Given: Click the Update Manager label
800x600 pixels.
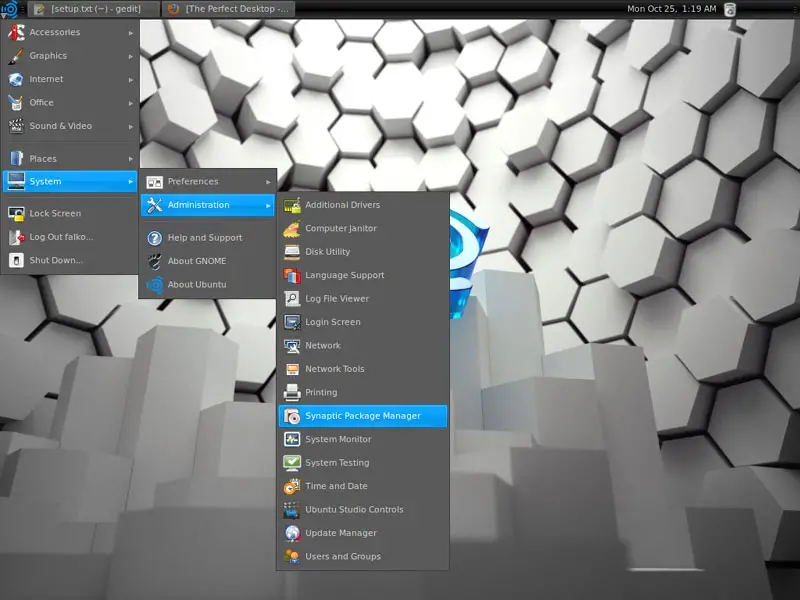Looking at the screenshot, I should pyautogui.click(x=341, y=533).
